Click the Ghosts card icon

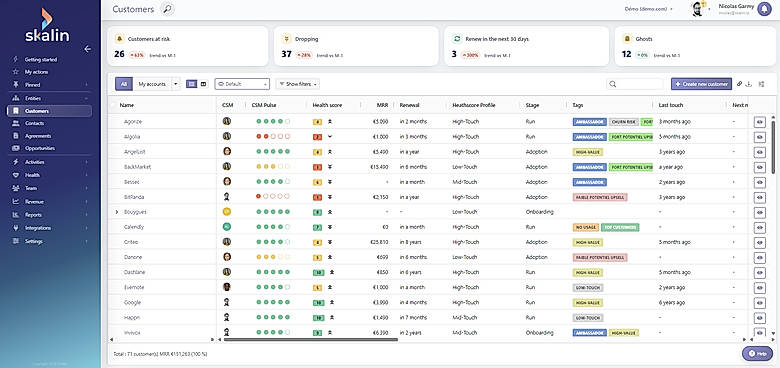[627, 39]
